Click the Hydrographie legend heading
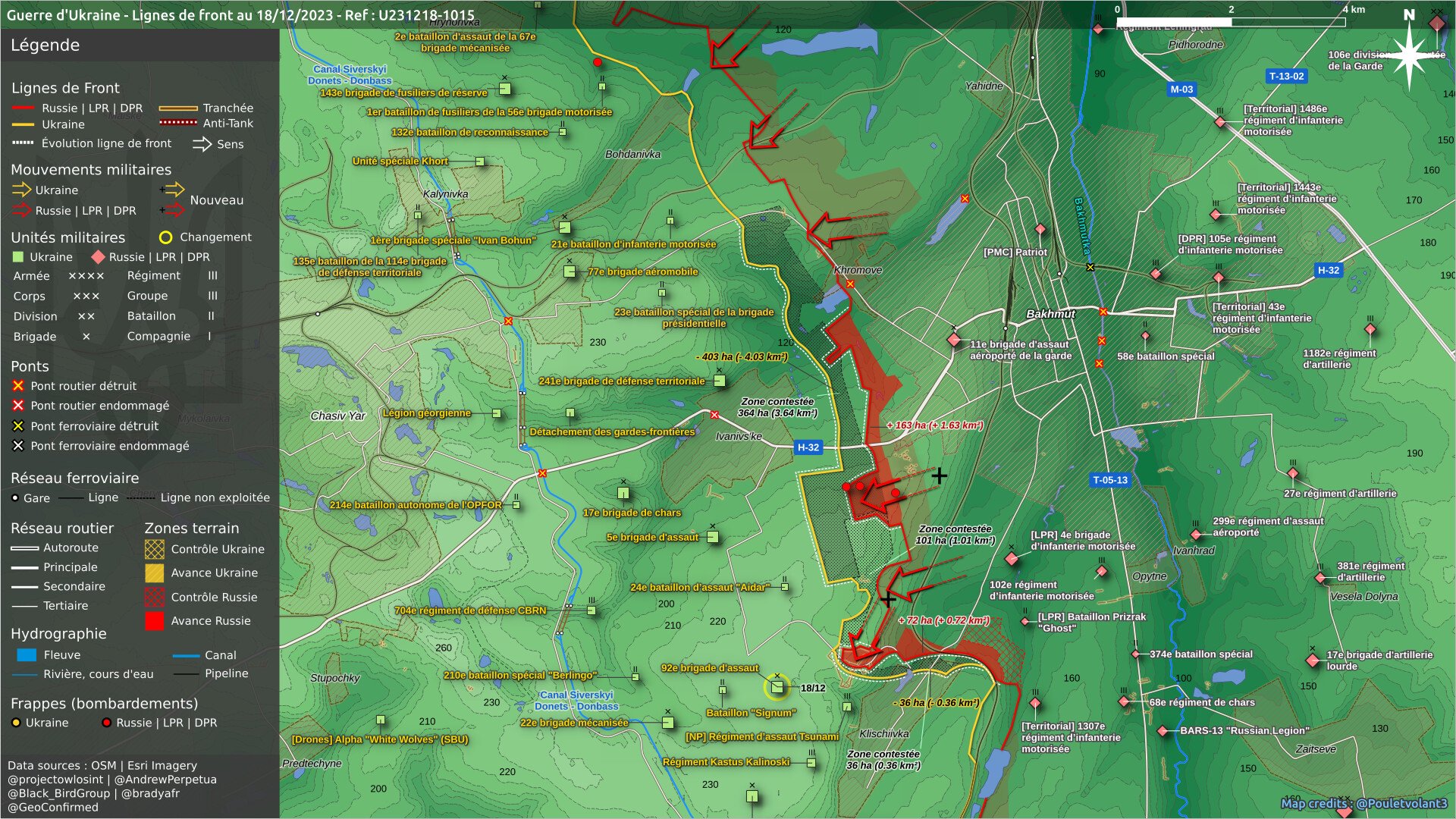 [x=58, y=634]
